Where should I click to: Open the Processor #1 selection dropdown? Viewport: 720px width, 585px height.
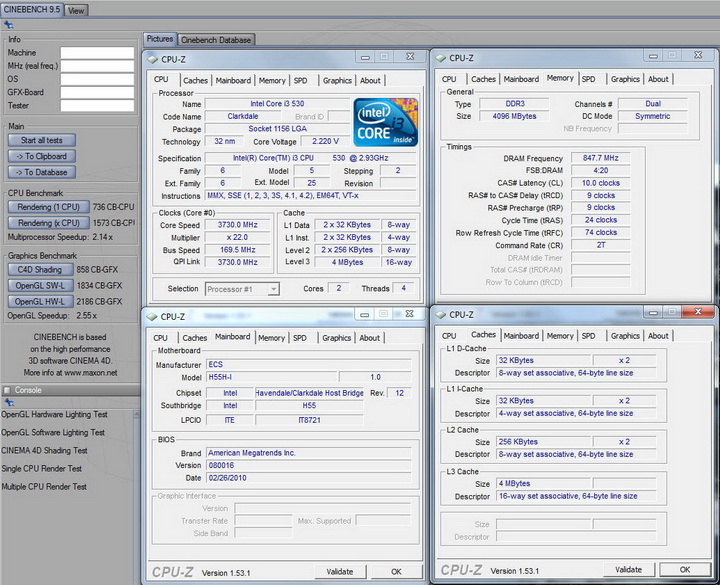(x=241, y=289)
